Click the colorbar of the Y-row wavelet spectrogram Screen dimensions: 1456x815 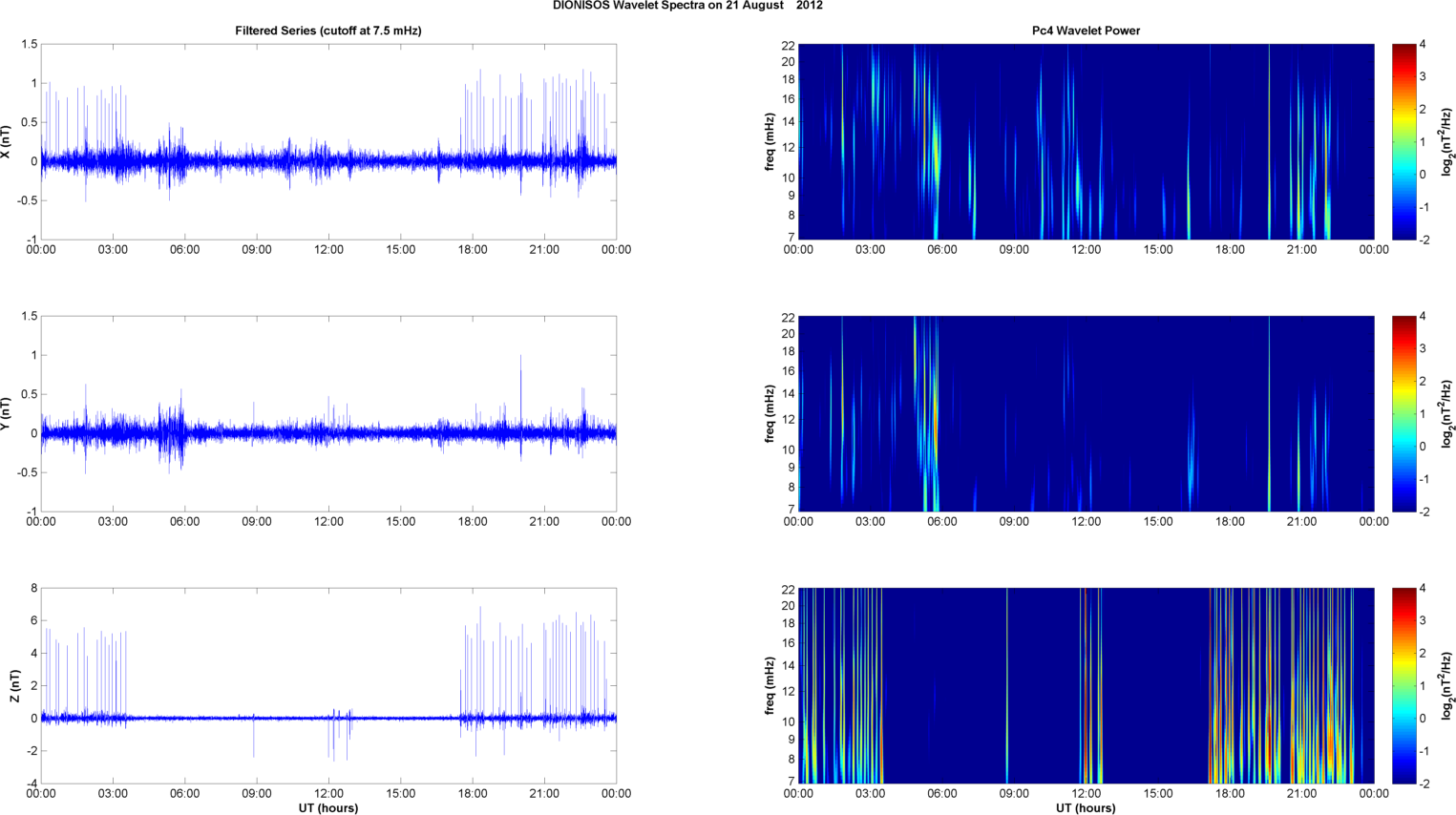pos(1403,414)
